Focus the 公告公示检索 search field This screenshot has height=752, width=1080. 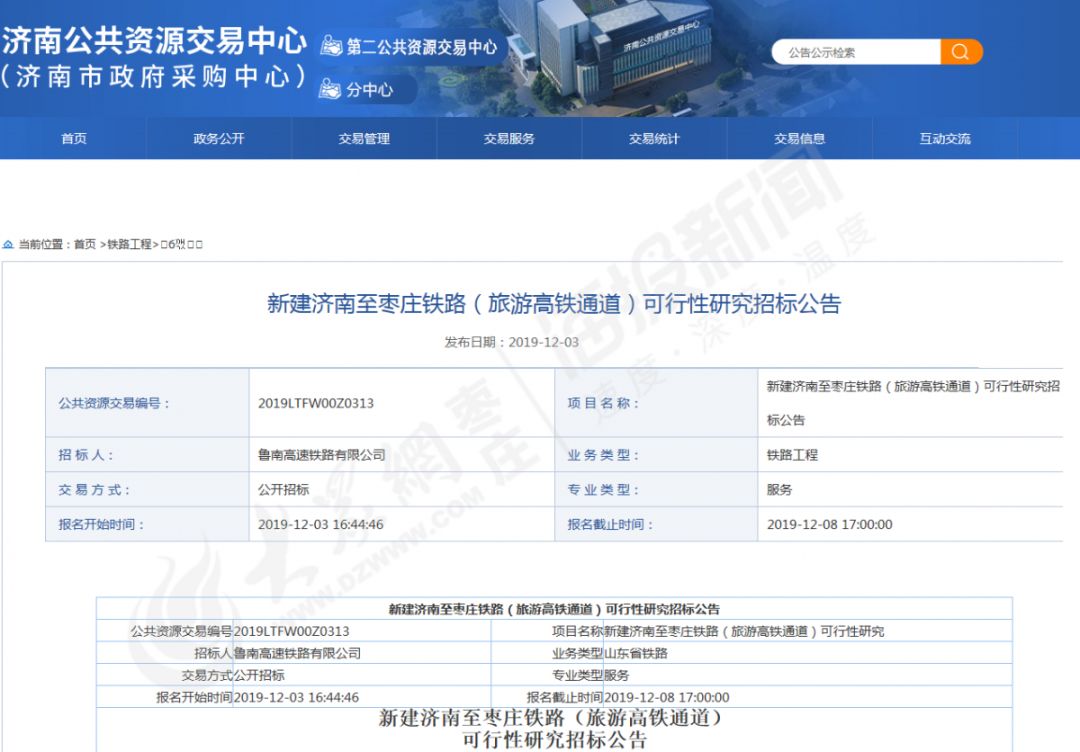(x=856, y=52)
